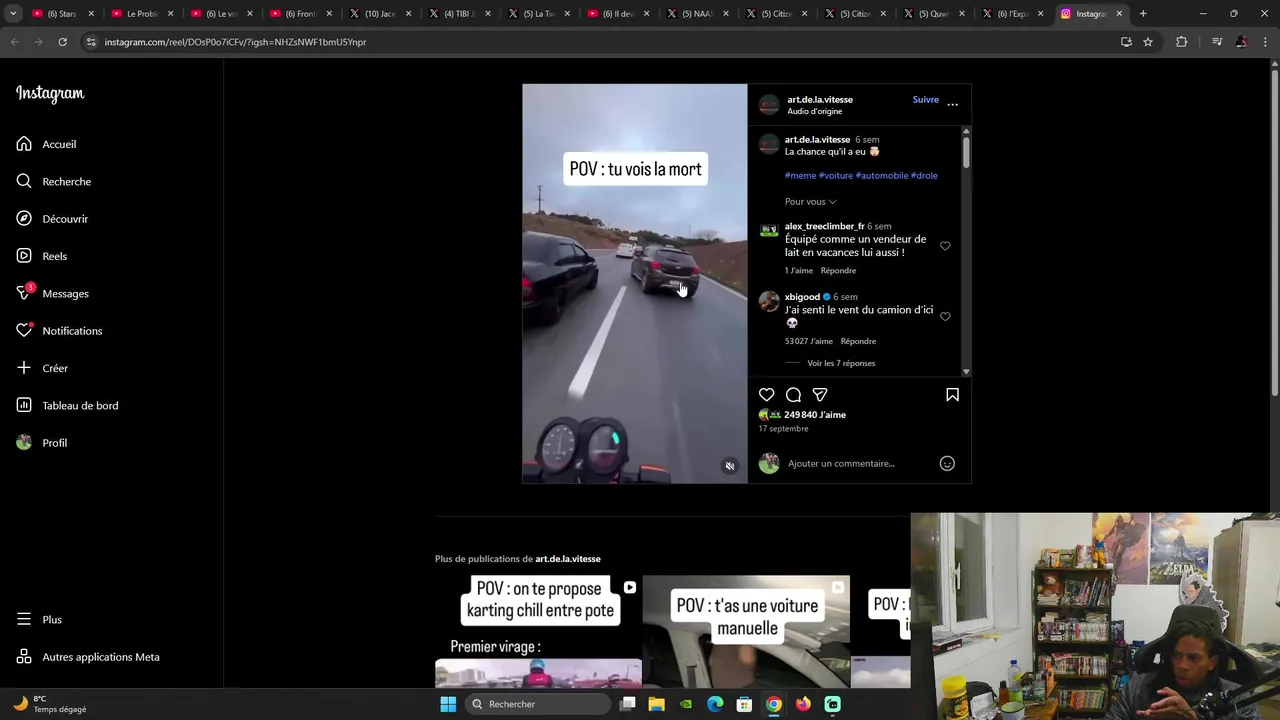Unmute the reel video audio
Image resolution: width=1280 pixels, height=720 pixels.
[x=730, y=466]
